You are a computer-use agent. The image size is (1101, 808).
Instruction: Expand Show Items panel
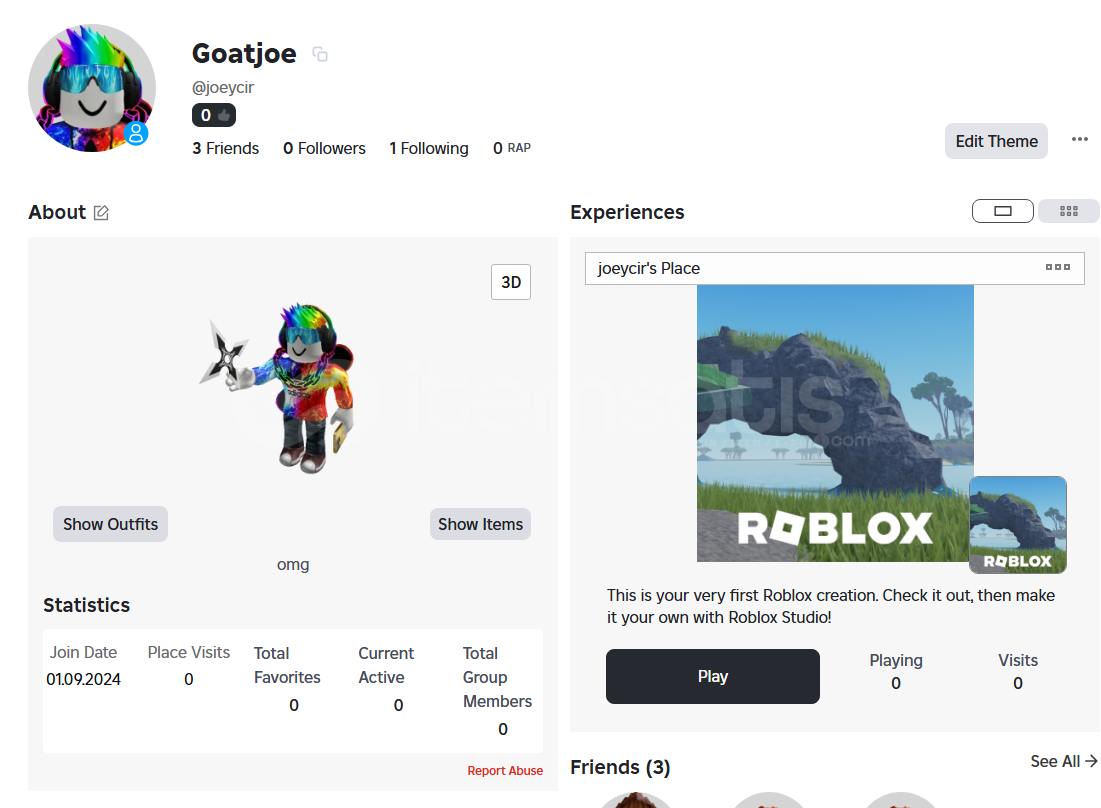click(480, 524)
